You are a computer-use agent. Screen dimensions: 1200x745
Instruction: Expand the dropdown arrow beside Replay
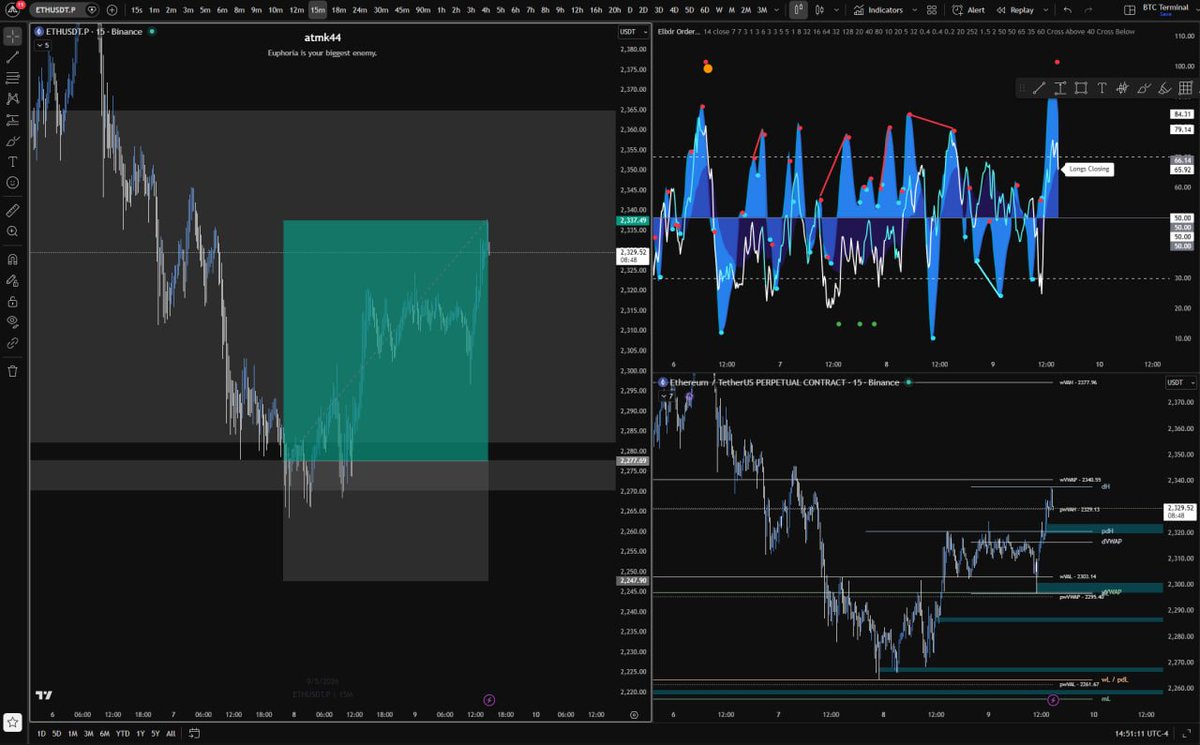(x=1044, y=10)
